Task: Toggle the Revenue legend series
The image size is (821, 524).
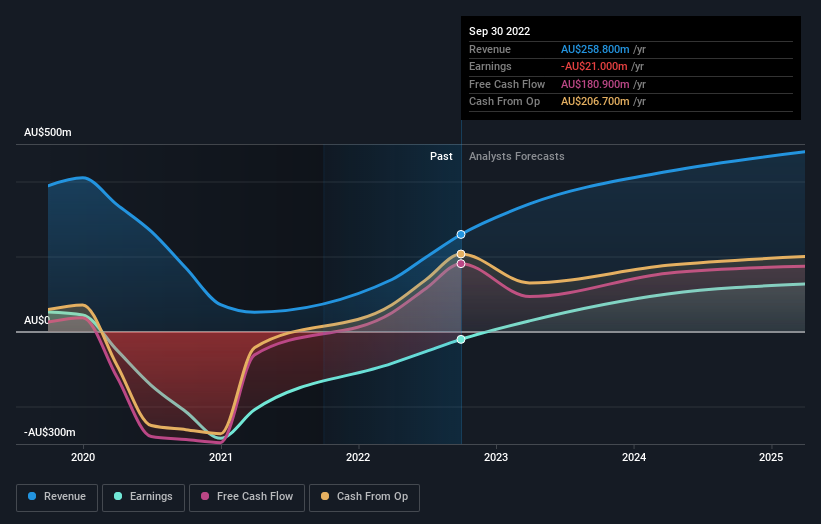Action: (57, 497)
